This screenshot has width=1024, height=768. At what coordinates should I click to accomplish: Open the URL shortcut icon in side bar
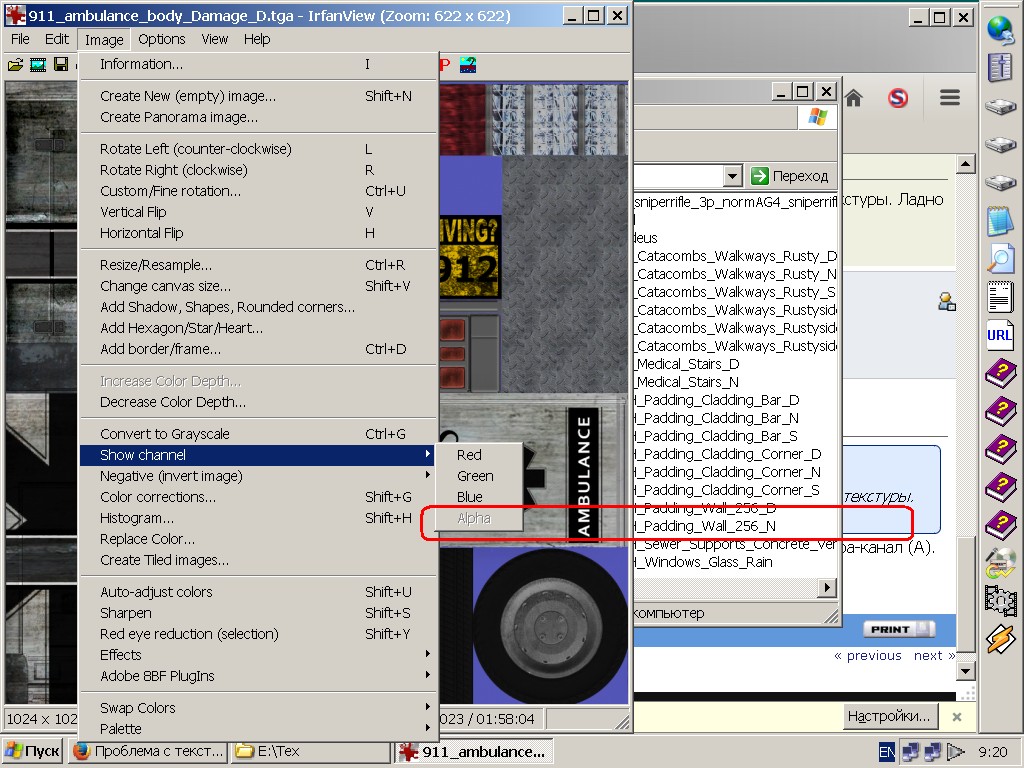pos(1000,334)
